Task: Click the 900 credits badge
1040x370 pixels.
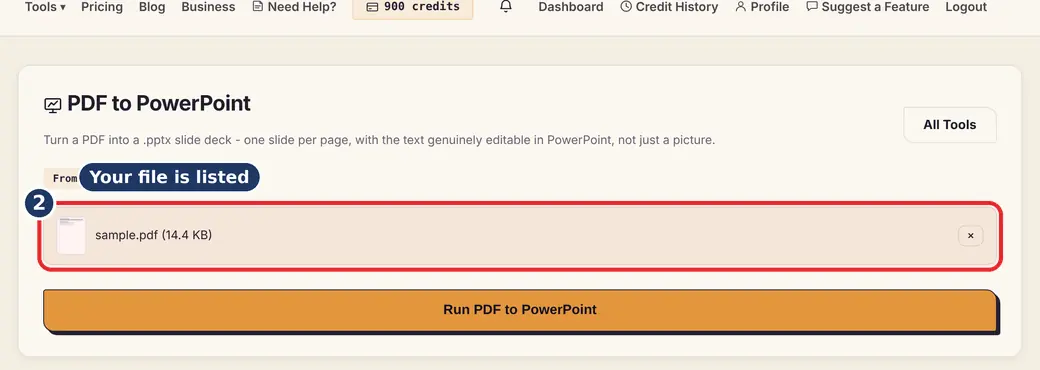Action: coord(413,7)
